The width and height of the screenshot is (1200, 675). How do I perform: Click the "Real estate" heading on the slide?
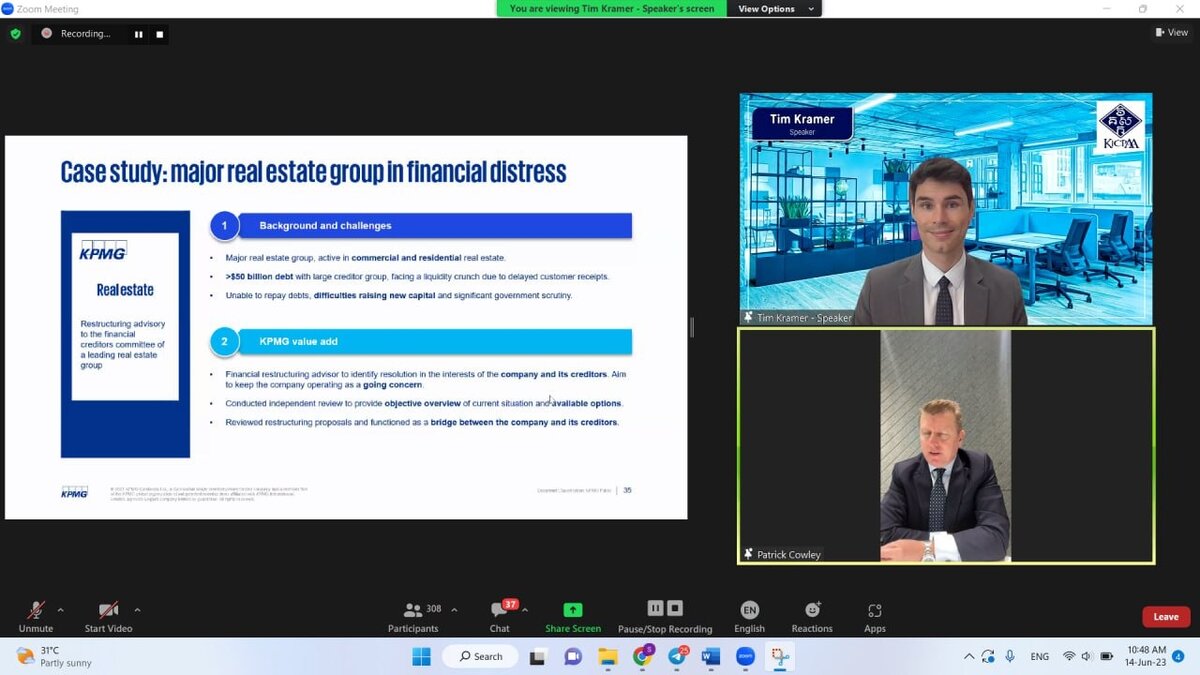click(125, 290)
